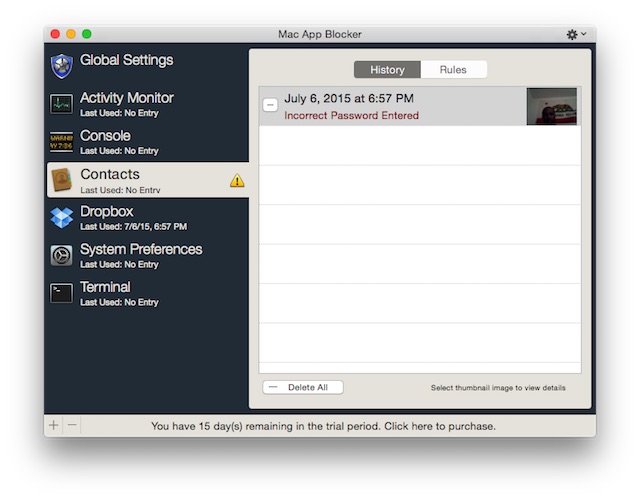
Task: Open the gear dropdown menu in title bar
Action: 576,34
